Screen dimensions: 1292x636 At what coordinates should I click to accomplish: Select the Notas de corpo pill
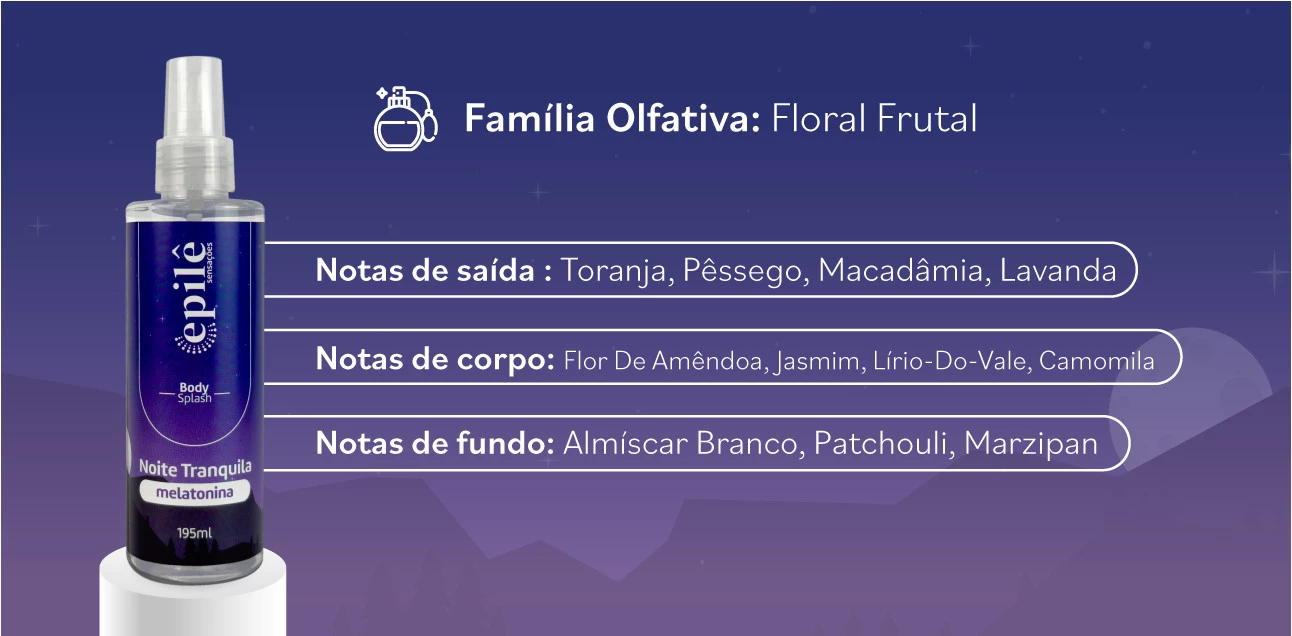pyautogui.click(x=724, y=357)
